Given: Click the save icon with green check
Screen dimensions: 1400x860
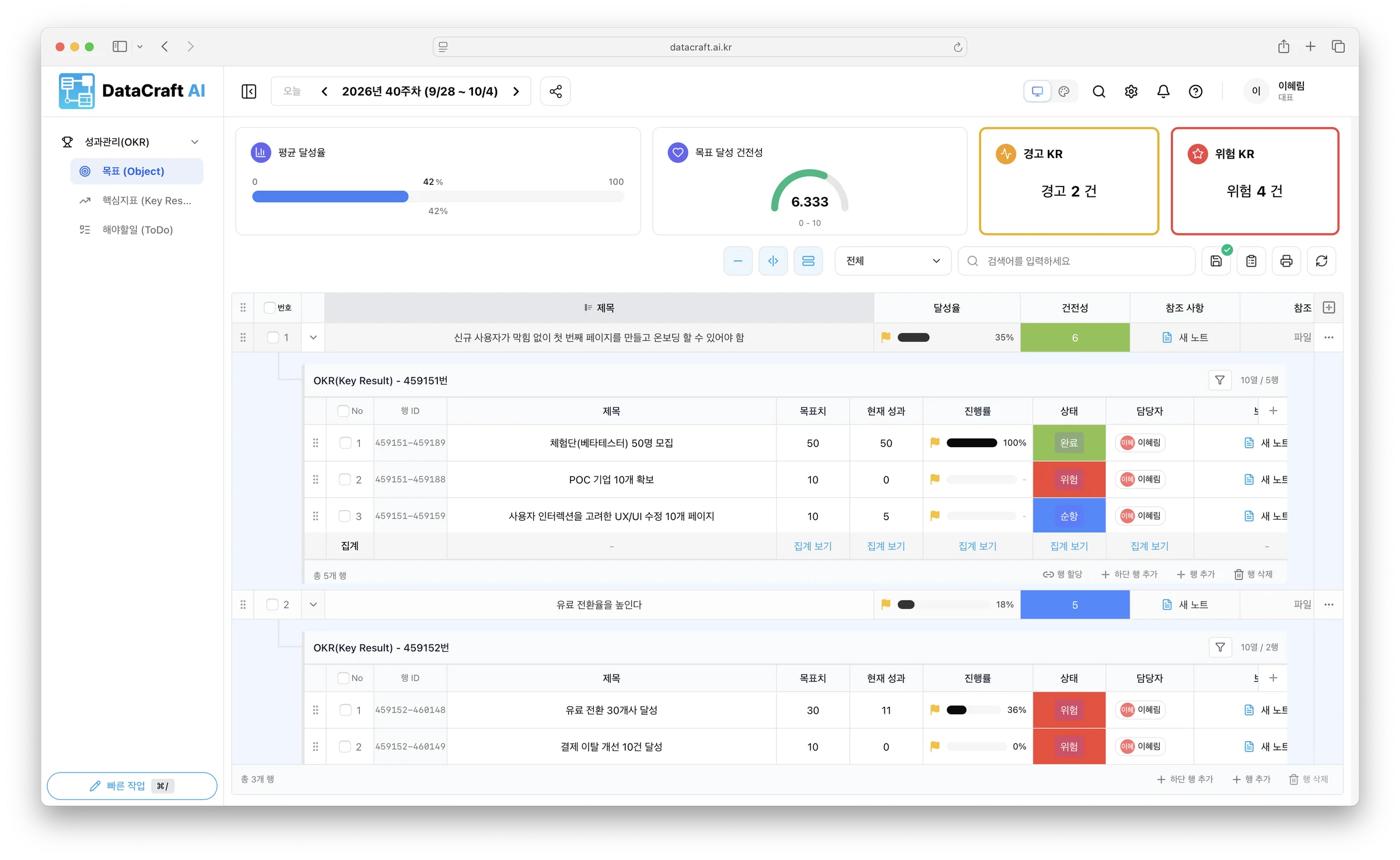Looking at the screenshot, I should [x=1216, y=261].
